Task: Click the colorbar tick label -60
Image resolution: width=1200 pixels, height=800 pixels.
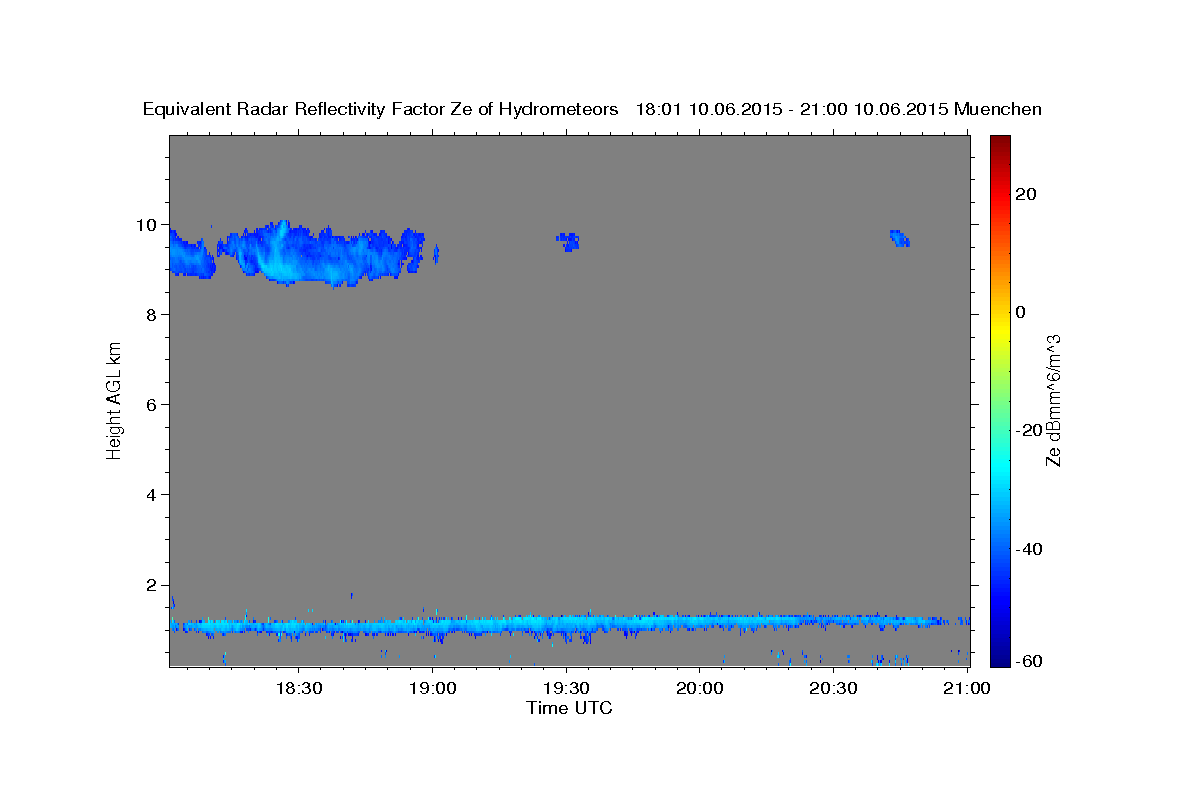Action: 1028,661
